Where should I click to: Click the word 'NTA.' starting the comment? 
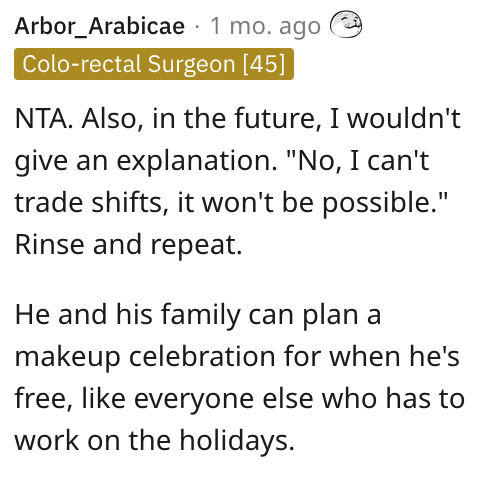[x=44, y=118]
